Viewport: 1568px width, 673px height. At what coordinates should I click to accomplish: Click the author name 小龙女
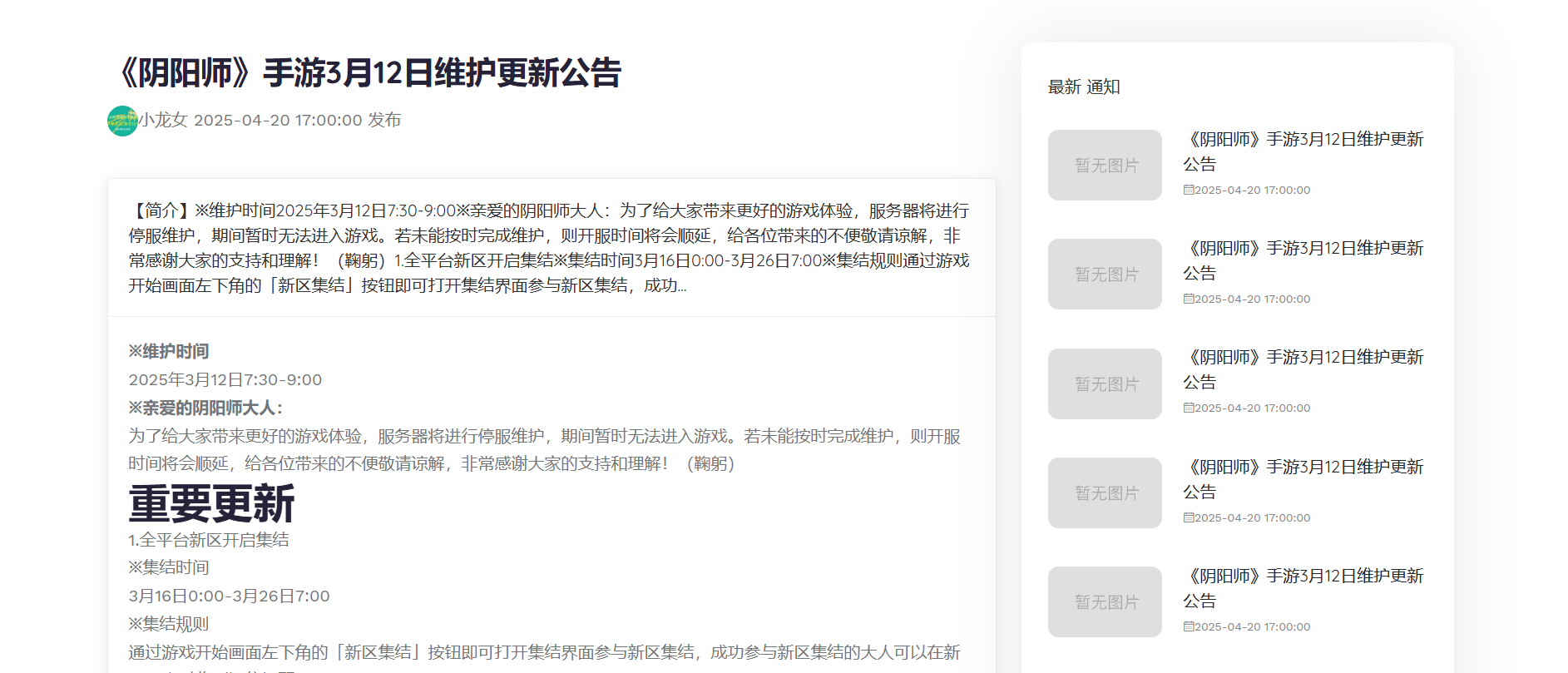163,120
